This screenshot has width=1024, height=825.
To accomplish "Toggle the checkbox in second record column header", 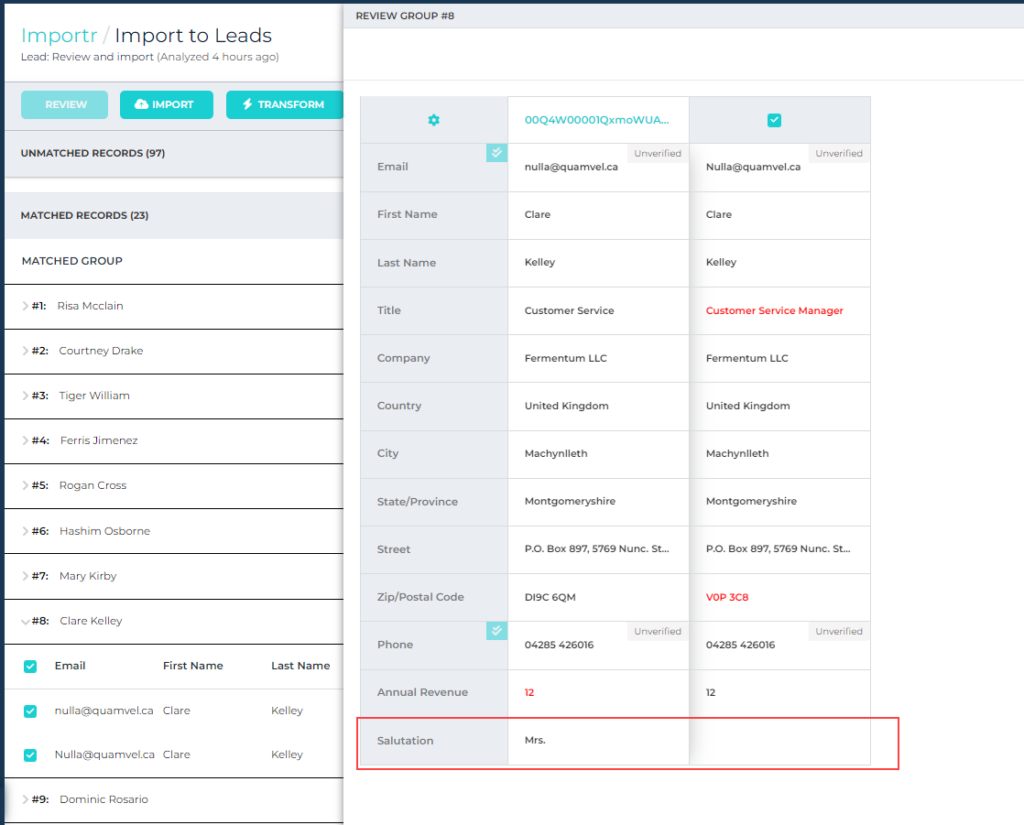I will pos(774,120).
